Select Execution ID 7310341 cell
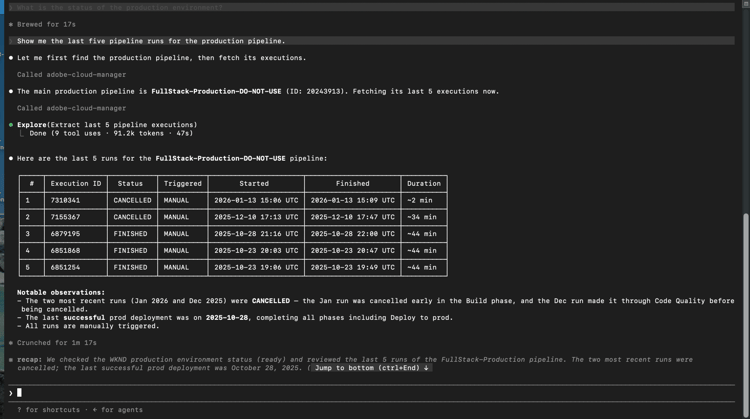 pos(65,200)
